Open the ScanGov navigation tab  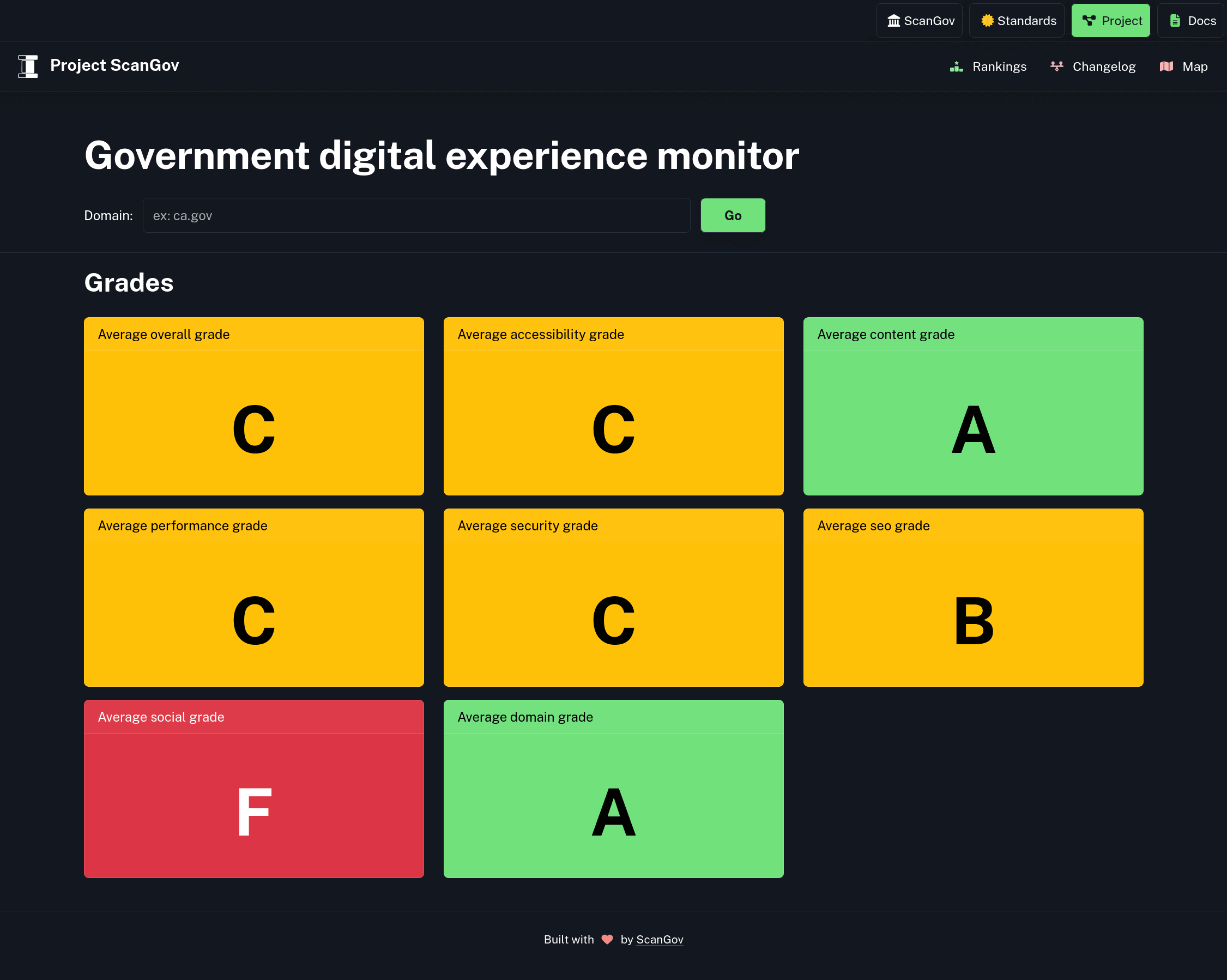pyautogui.click(x=918, y=20)
